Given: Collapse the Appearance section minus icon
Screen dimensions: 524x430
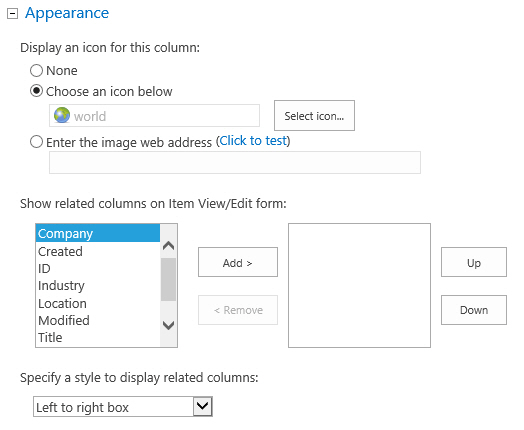Looking at the screenshot, I should [12, 14].
